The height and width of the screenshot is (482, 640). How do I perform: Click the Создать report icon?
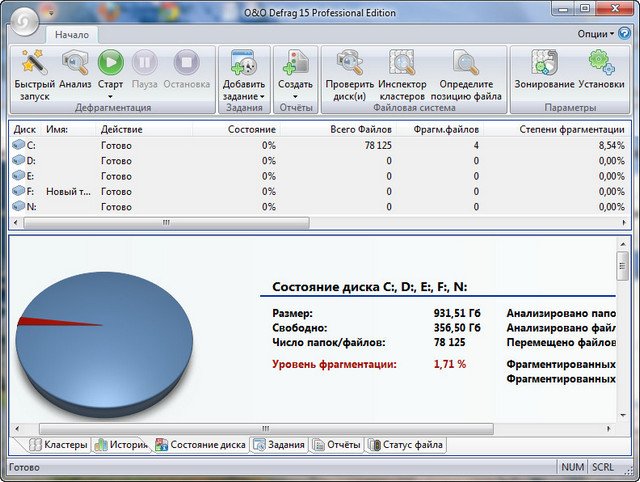click(295, 62)
